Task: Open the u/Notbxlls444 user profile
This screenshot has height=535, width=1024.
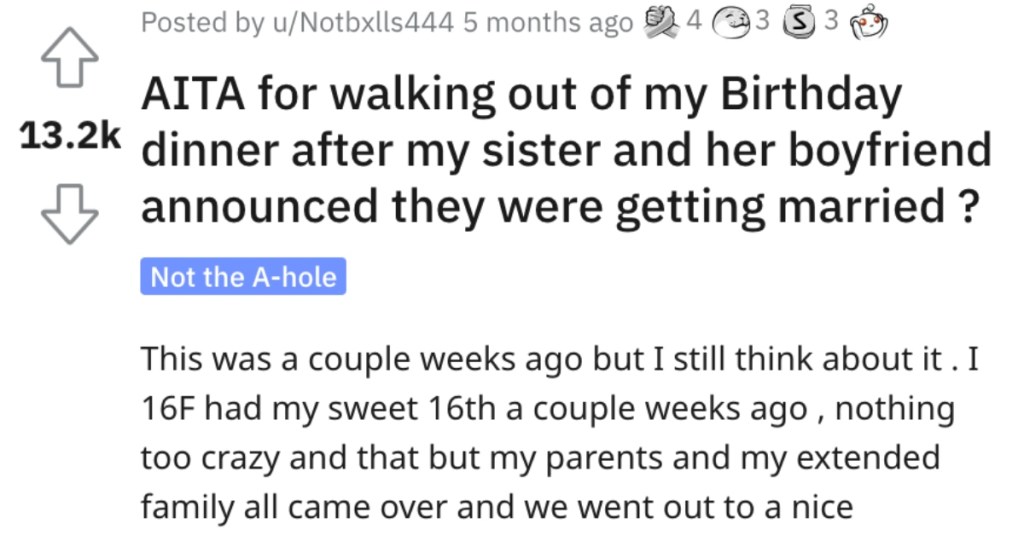Action: (x=360, y=23)
